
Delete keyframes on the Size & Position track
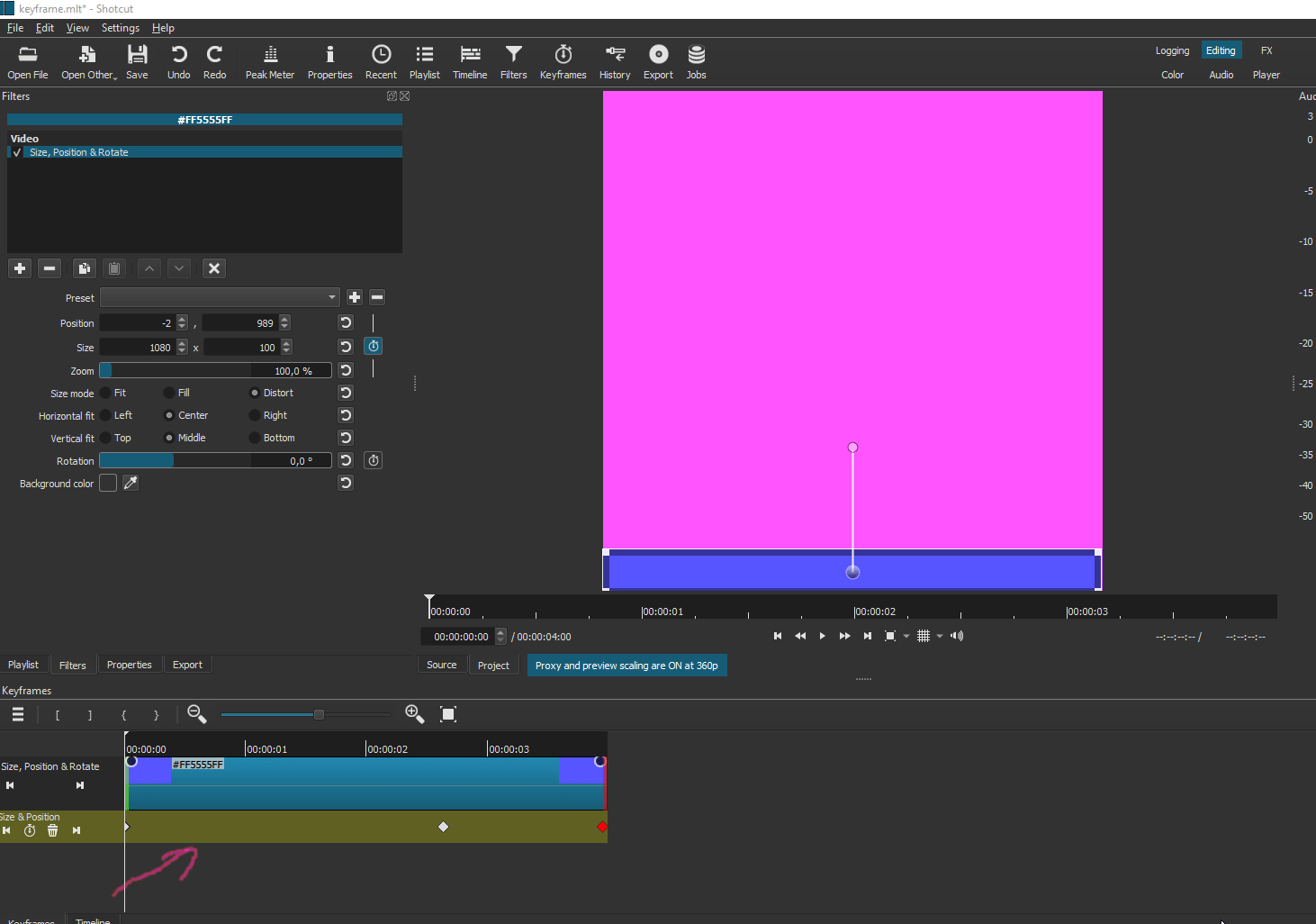pos(52,830)
